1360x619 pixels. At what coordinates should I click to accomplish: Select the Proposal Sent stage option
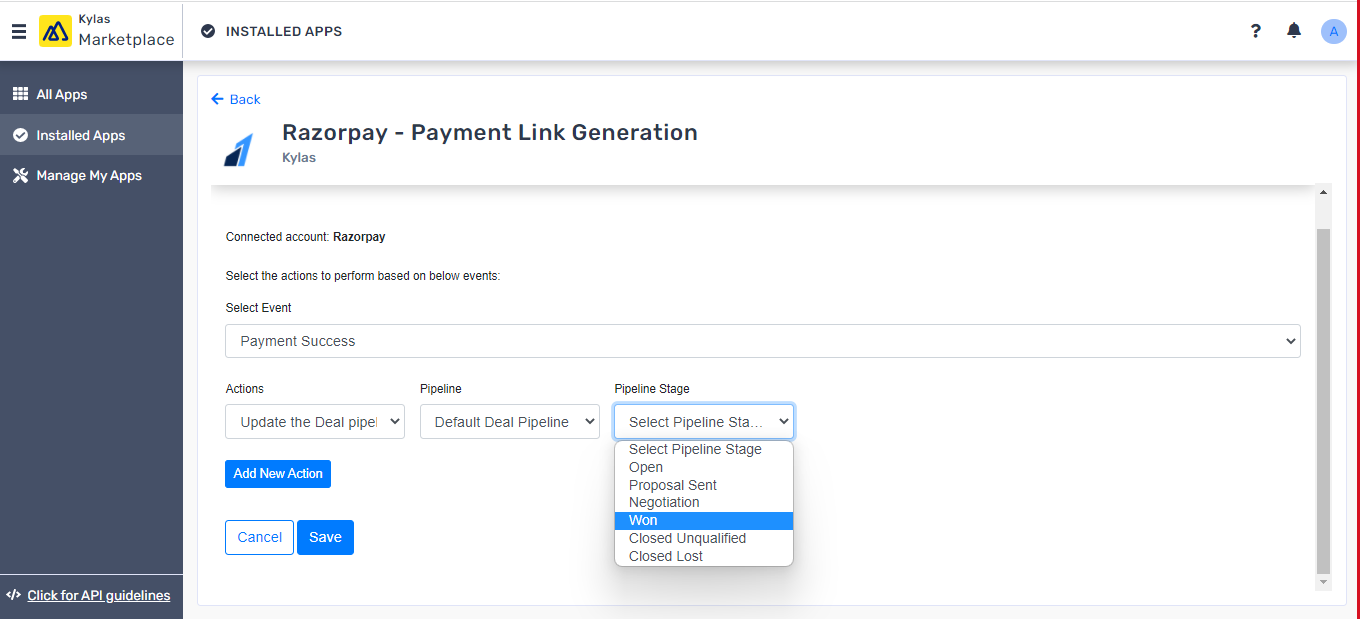(x=704, y=485)
